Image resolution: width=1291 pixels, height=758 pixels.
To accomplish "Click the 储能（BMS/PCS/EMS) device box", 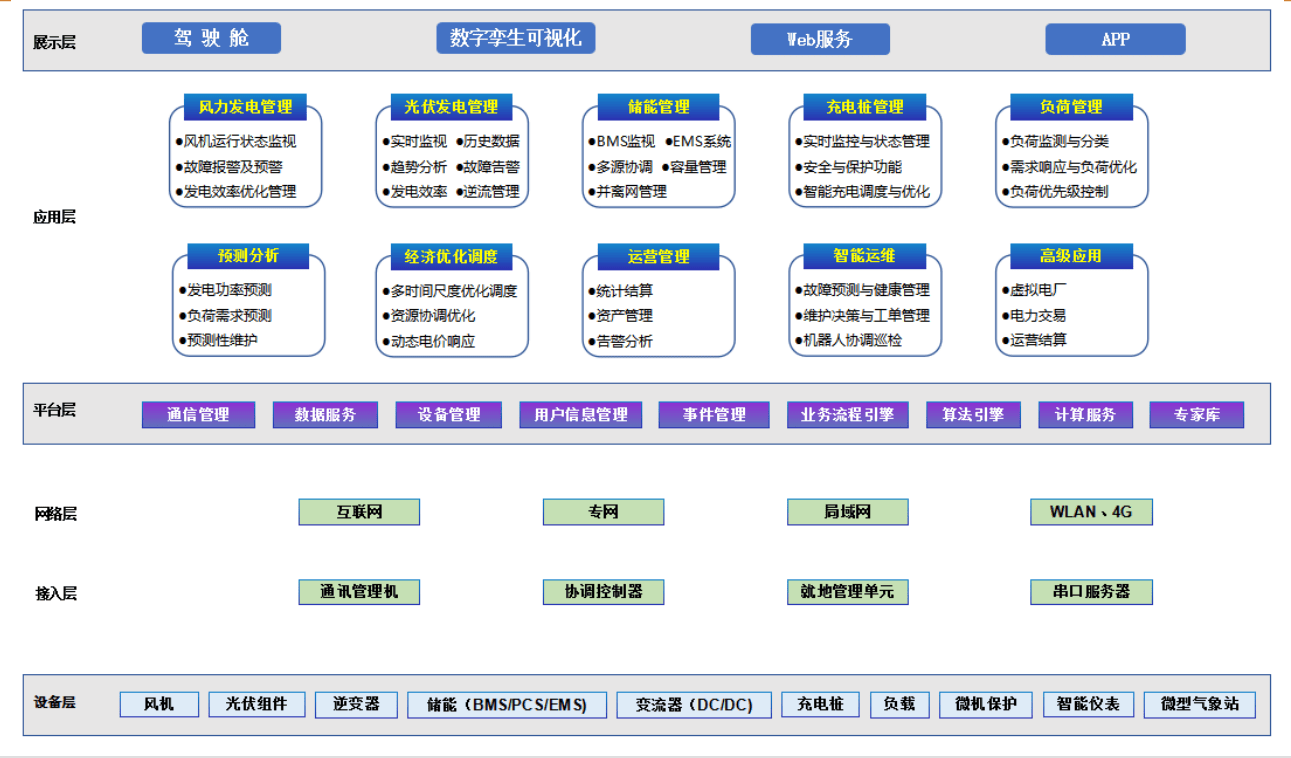I will coord(507,705).
